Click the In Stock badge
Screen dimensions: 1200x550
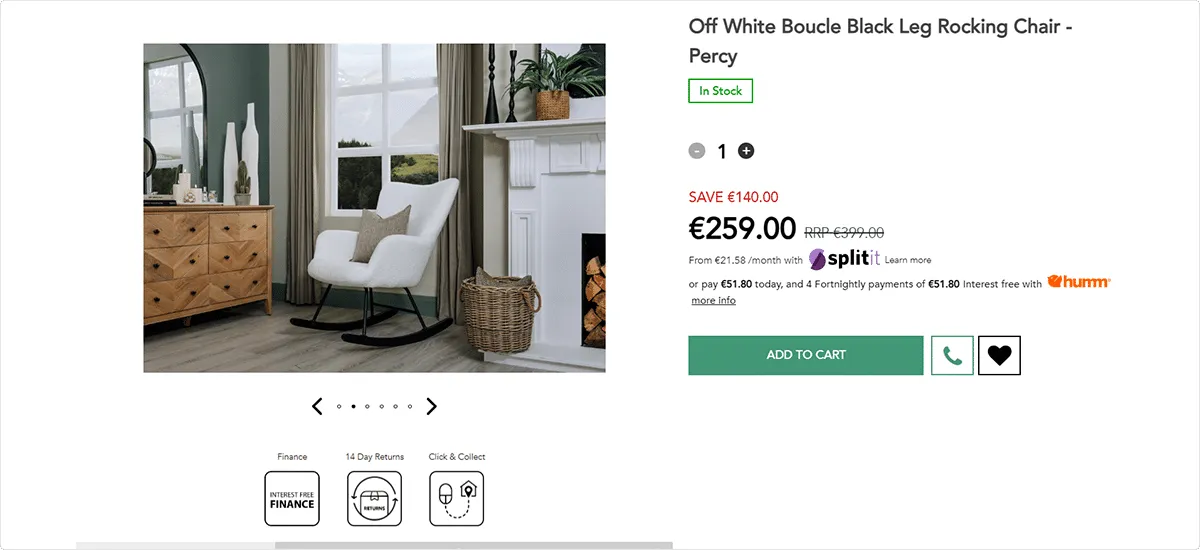720,91
